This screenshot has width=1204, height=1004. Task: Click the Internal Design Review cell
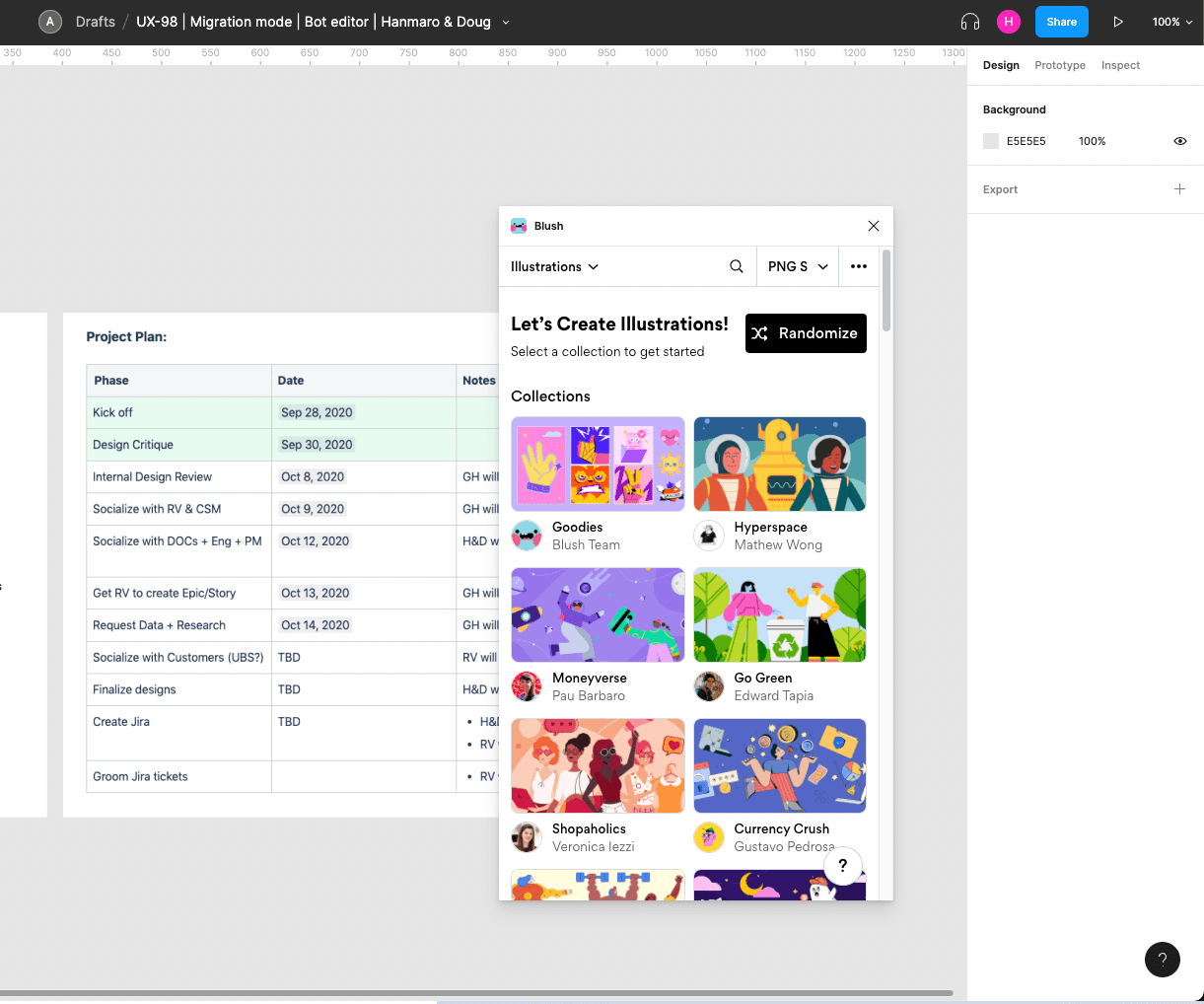pyautogui.click(x=178, y=476)
